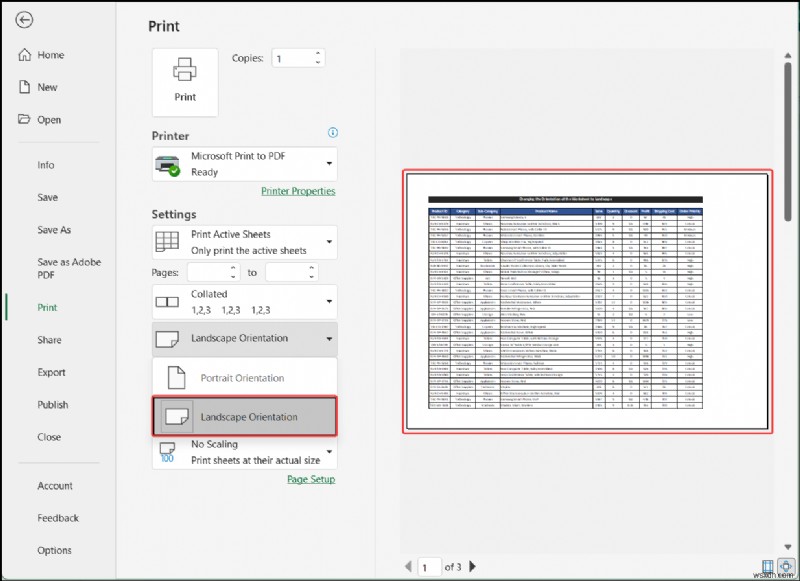
Task: Click the printer info icon beside Printer heading
Action: 331,132
